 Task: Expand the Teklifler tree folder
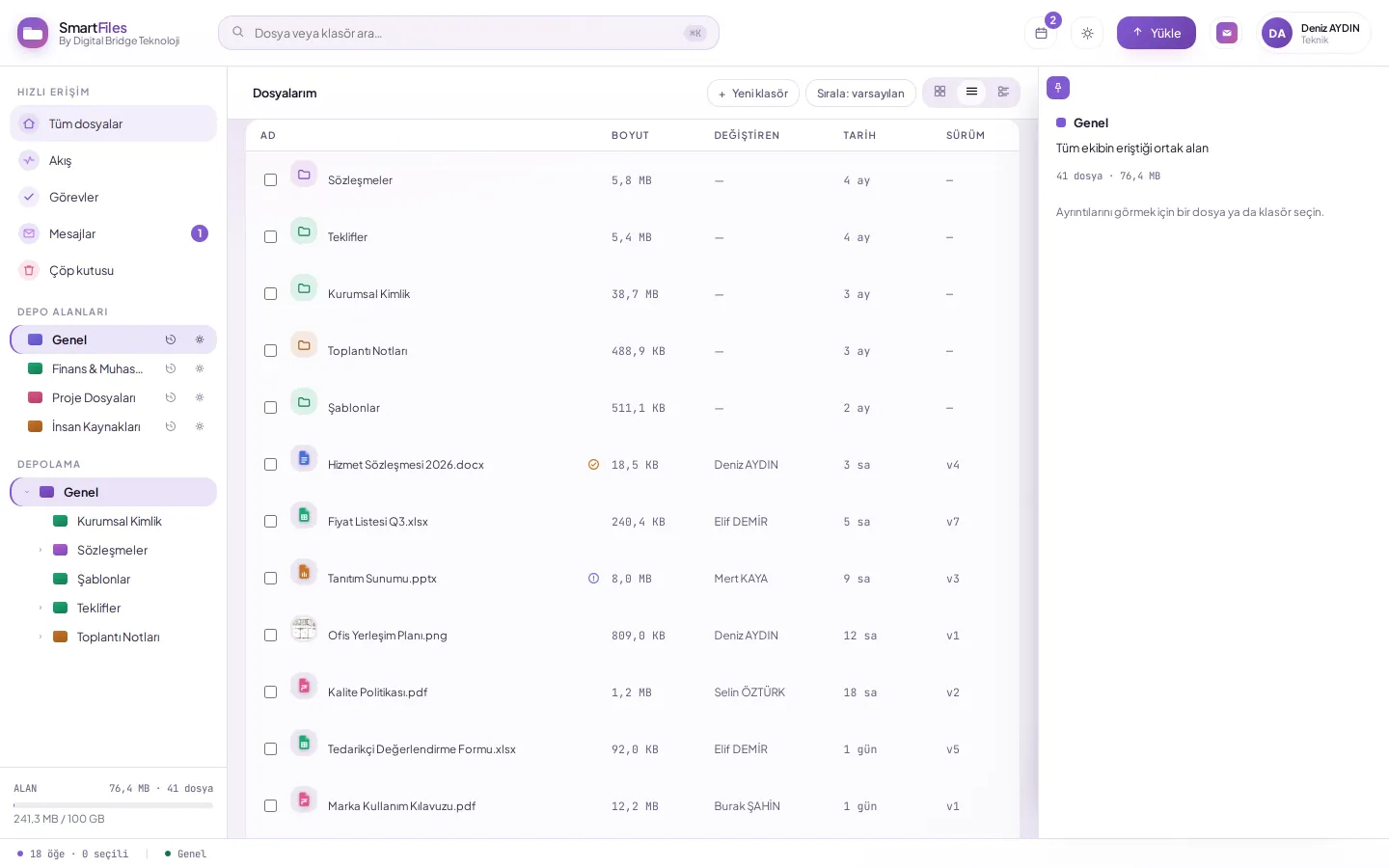[41, 608]
